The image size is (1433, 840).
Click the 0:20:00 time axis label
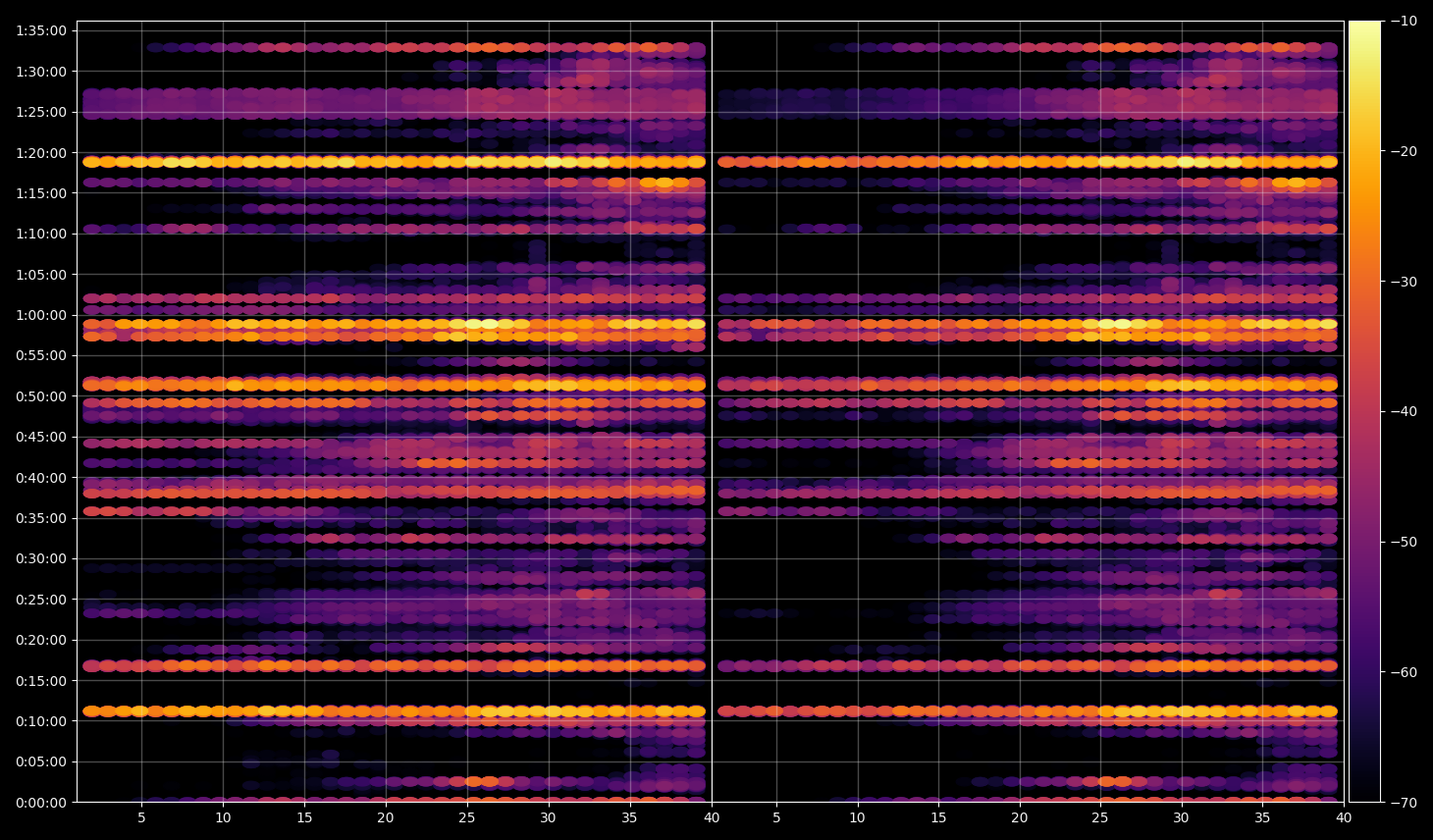point(41,640)
